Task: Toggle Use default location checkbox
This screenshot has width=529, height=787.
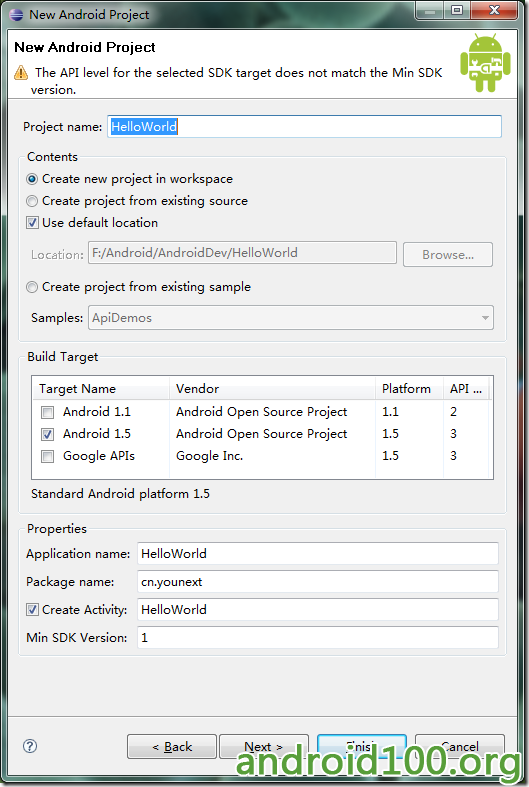Action: (33, 222)
